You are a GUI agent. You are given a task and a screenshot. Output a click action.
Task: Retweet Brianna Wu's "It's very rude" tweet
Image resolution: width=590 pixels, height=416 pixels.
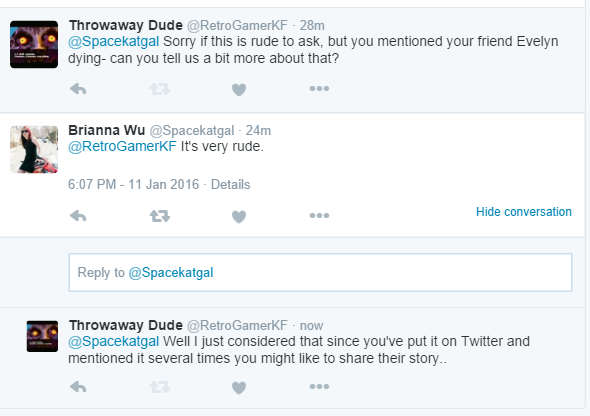tap(160, 216)
